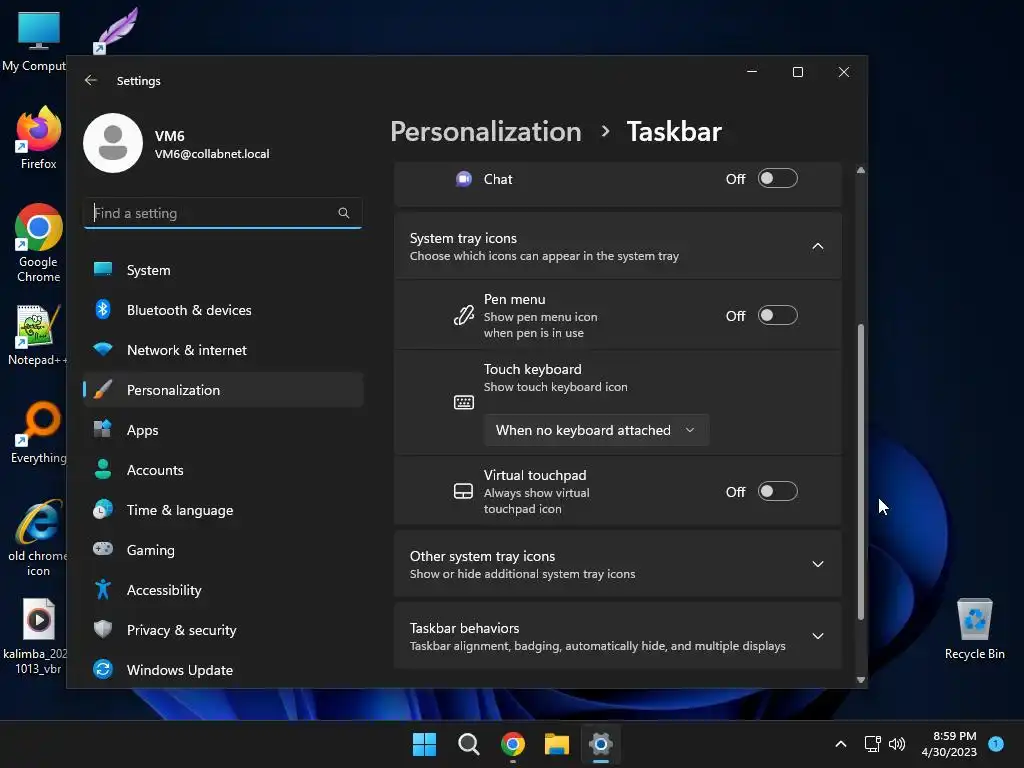The width and height of the screenshot is (1024, 768).
Task: Open the Windows Start button
Action: tap(424, 744)
